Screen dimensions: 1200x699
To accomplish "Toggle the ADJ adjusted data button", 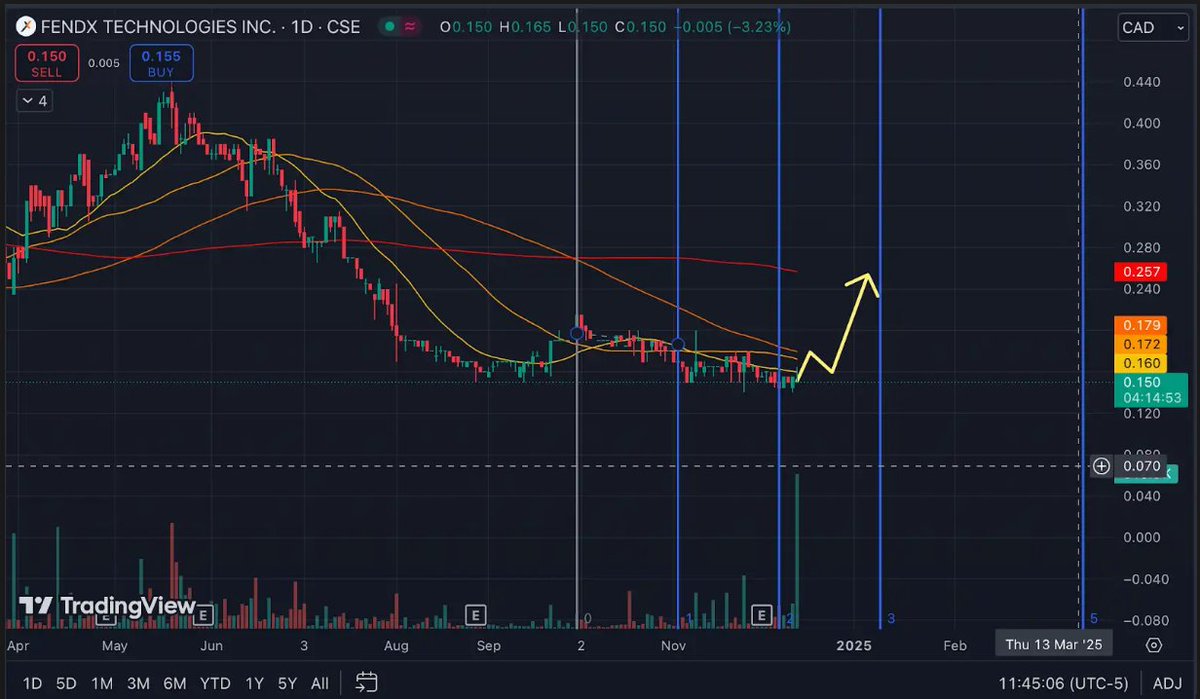I will pyautogui.click(x=1167, y=684).
